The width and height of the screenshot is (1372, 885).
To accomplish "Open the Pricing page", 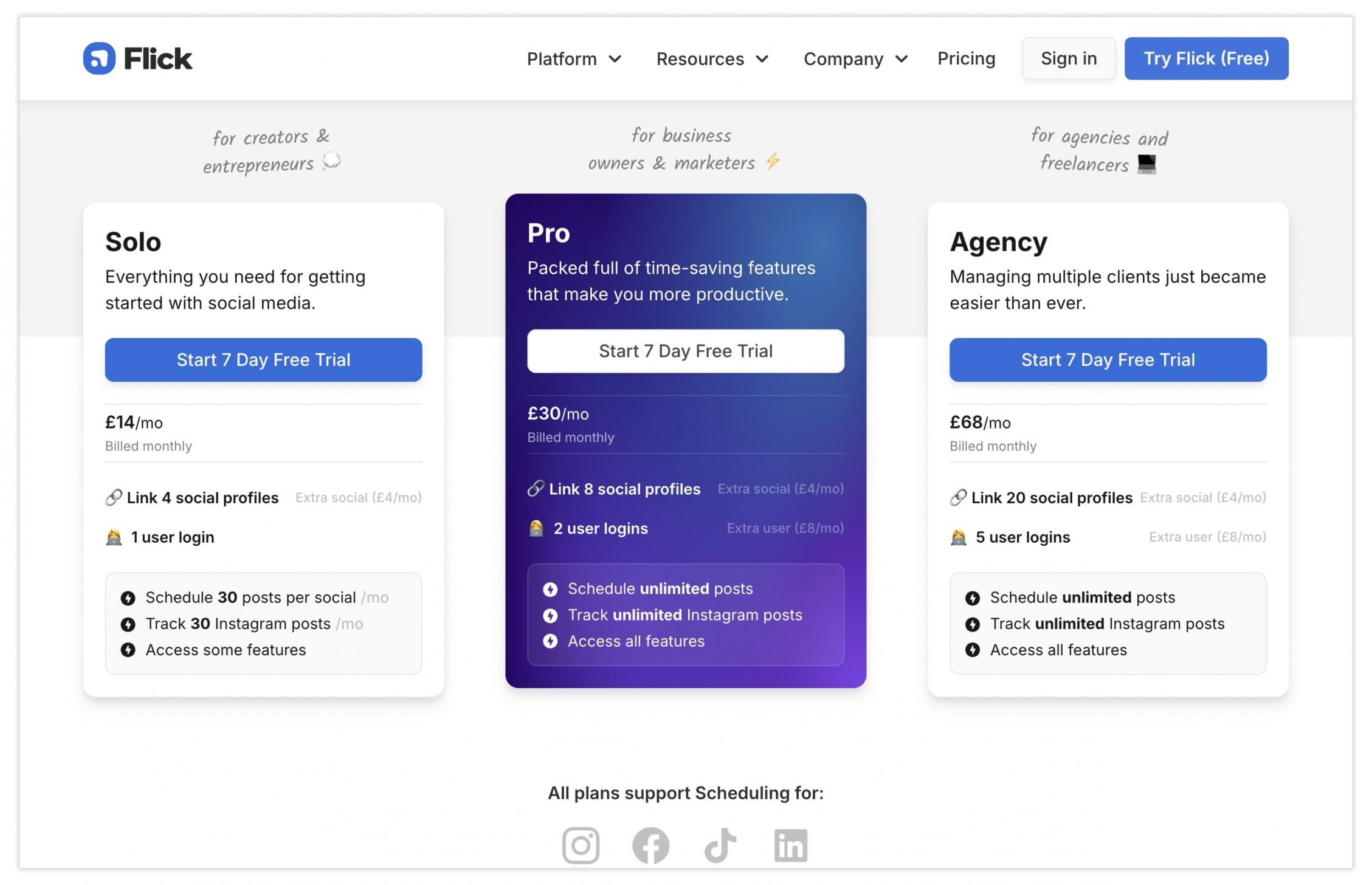I will coord(966,58).
